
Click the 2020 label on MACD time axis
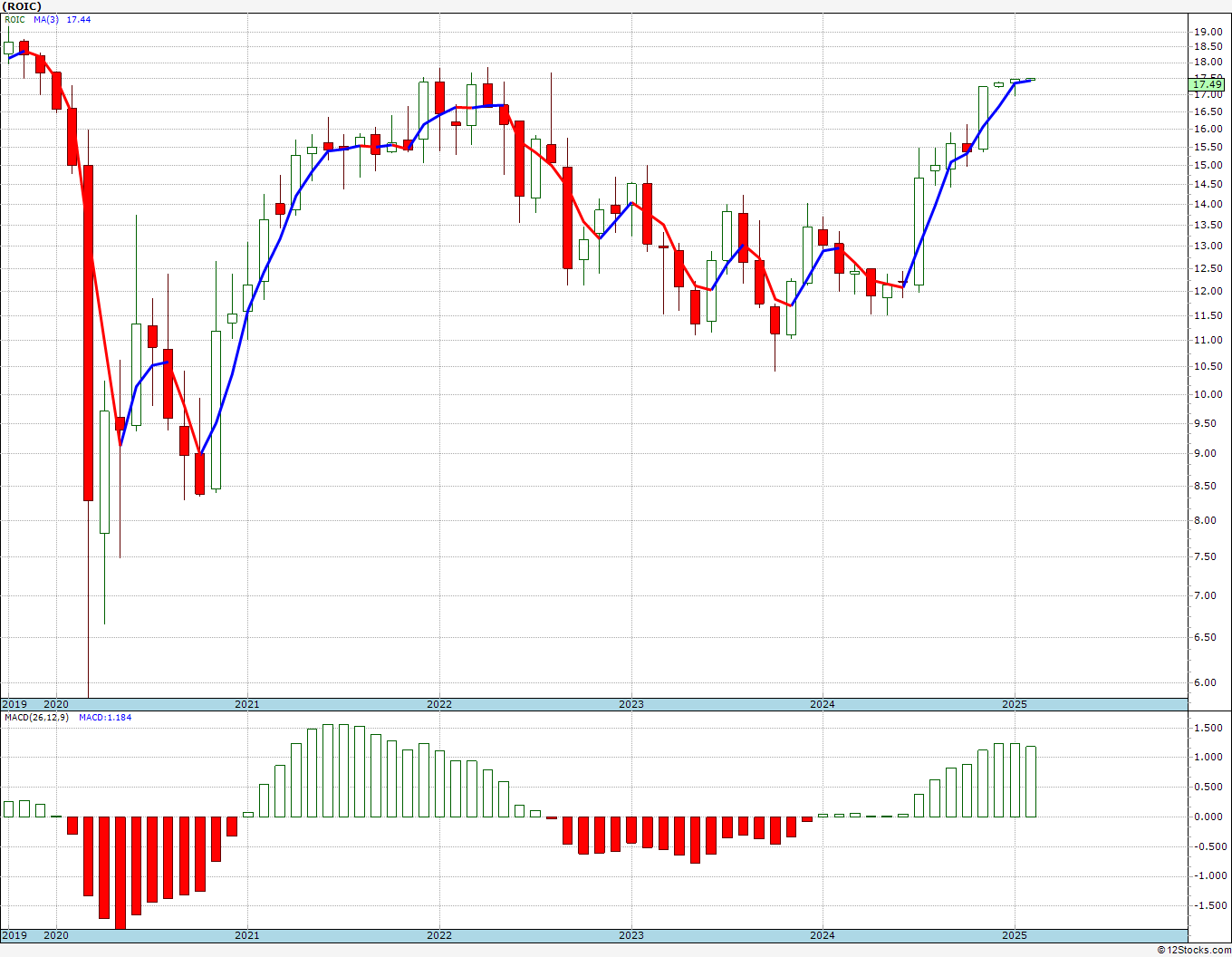tap(56, 935)
